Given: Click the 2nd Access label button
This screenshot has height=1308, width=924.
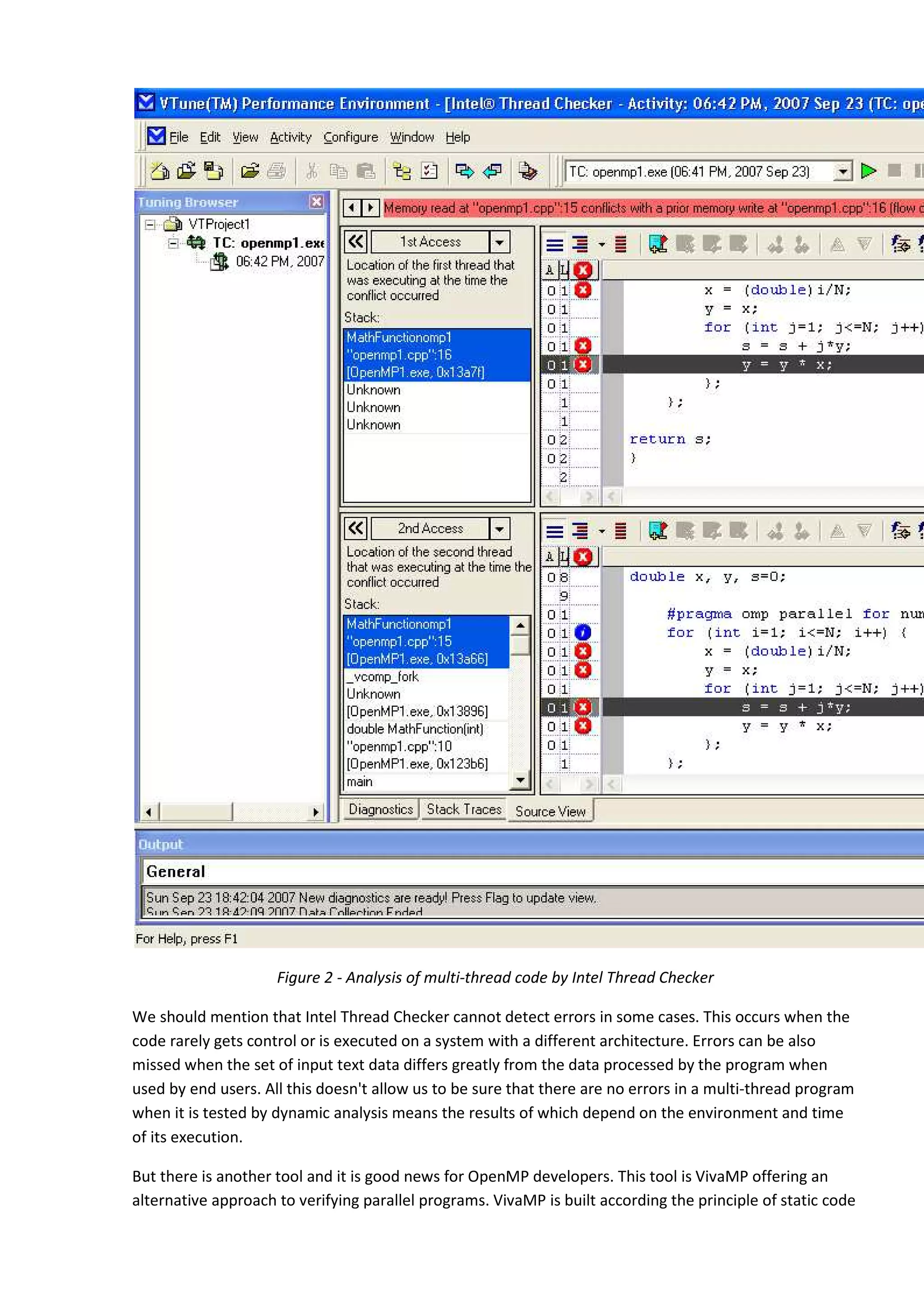Looking at the screenshot, I should click(x=430, y=529).
